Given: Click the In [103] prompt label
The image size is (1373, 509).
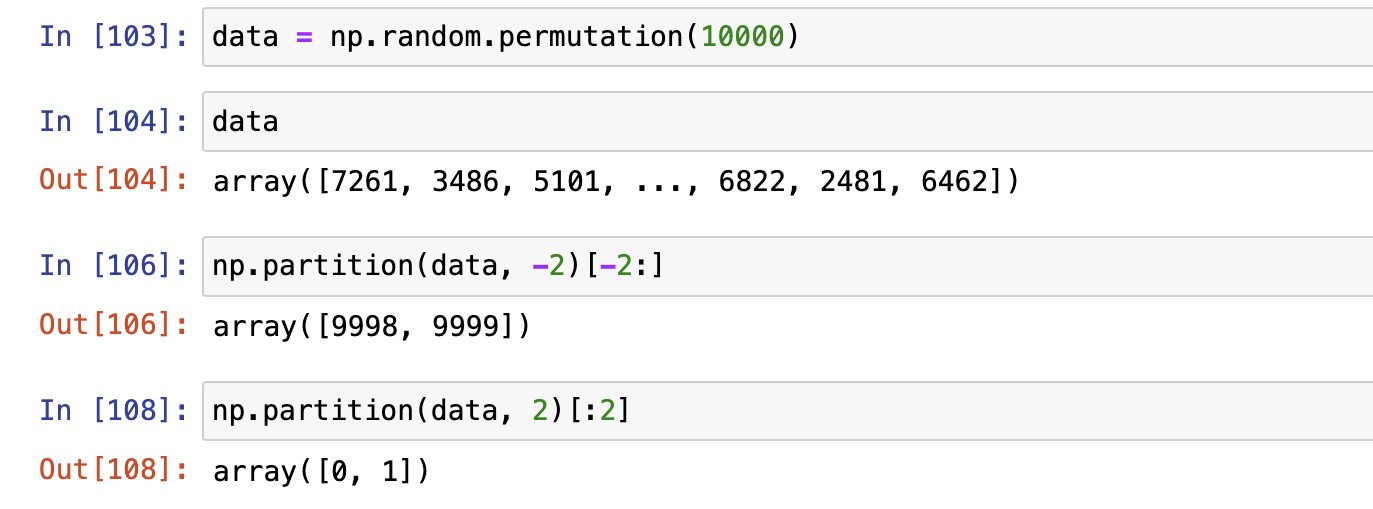Looking at the screenshot, I should [114, 37].
